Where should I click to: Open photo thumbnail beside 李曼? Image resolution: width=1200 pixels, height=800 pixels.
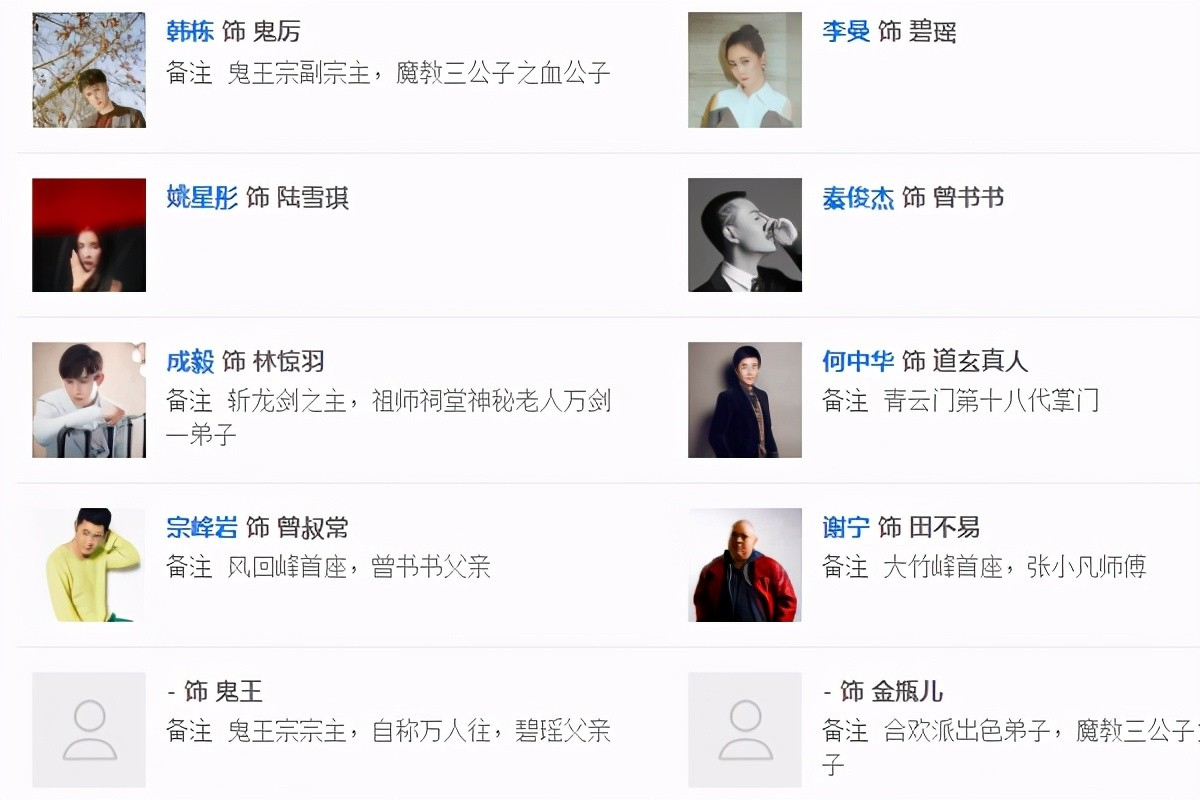(x=745, y=70)
